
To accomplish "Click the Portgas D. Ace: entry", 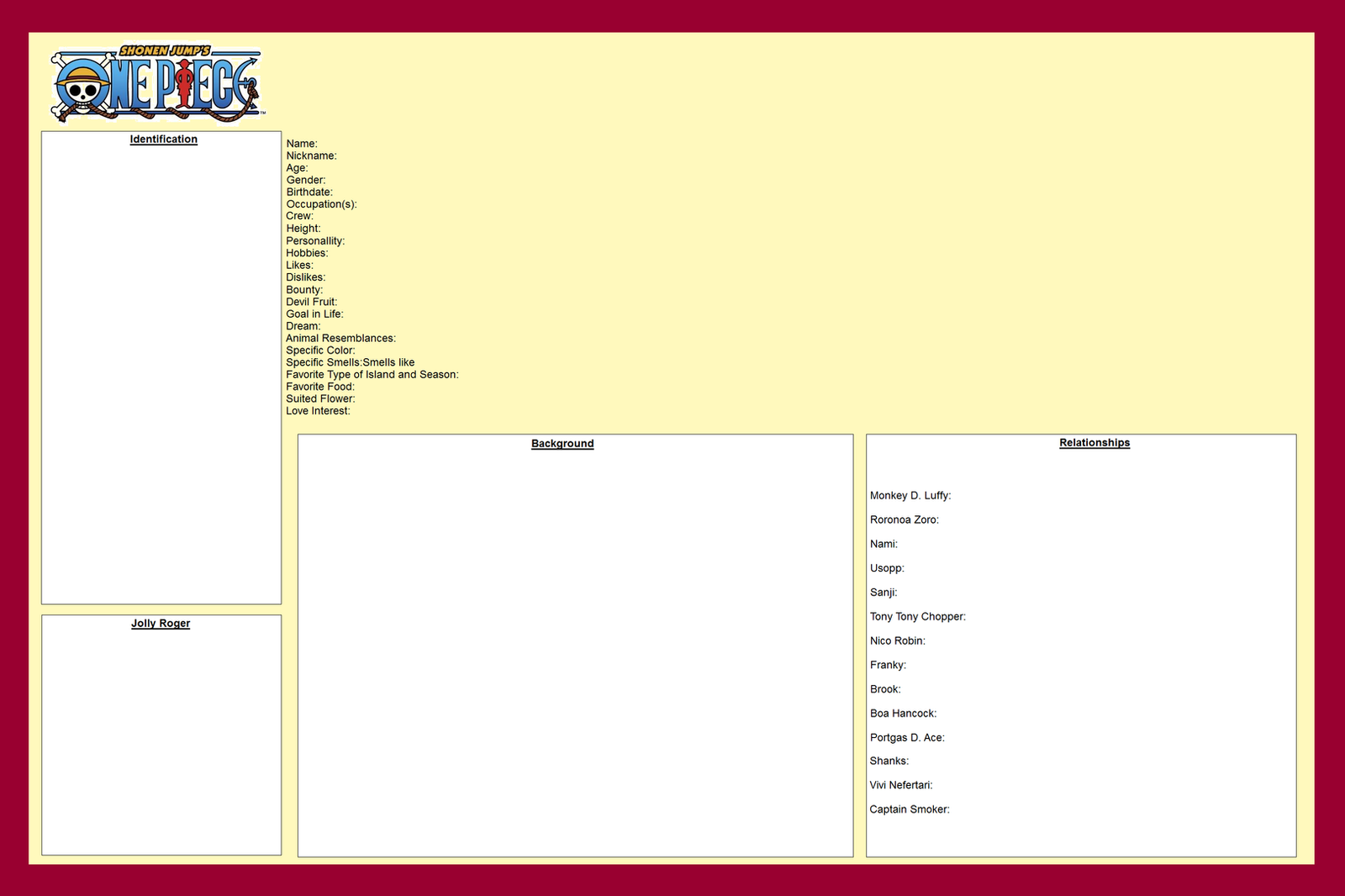I will [x=907, y=738].
